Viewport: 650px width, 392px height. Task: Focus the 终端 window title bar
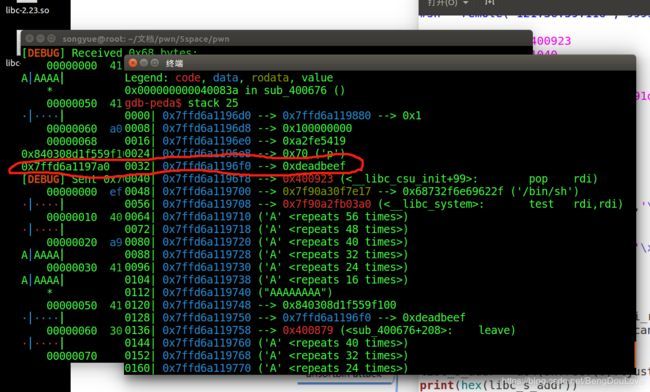click(x=379, y=63)
